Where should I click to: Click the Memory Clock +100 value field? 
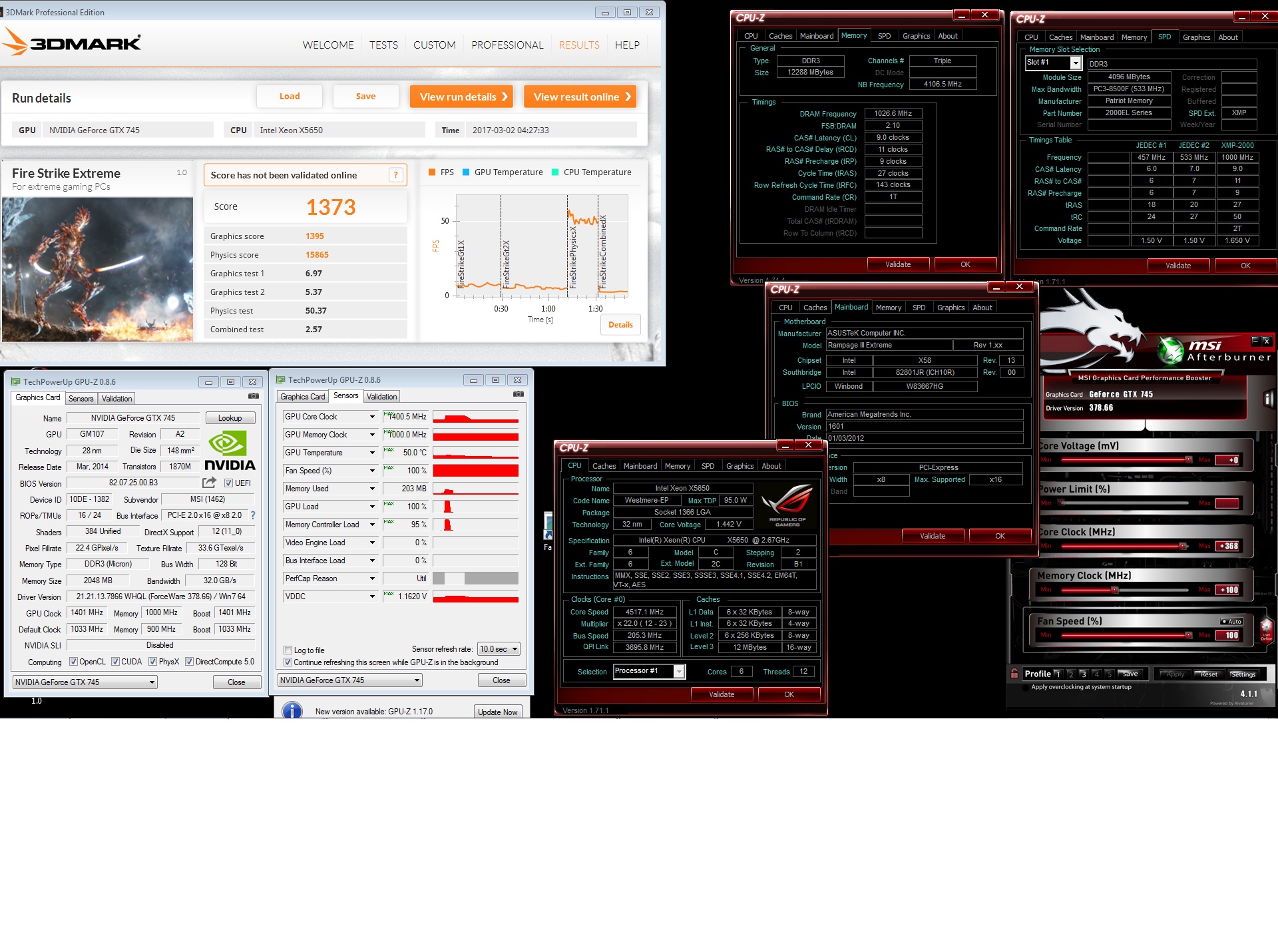tap(1227, 590)
